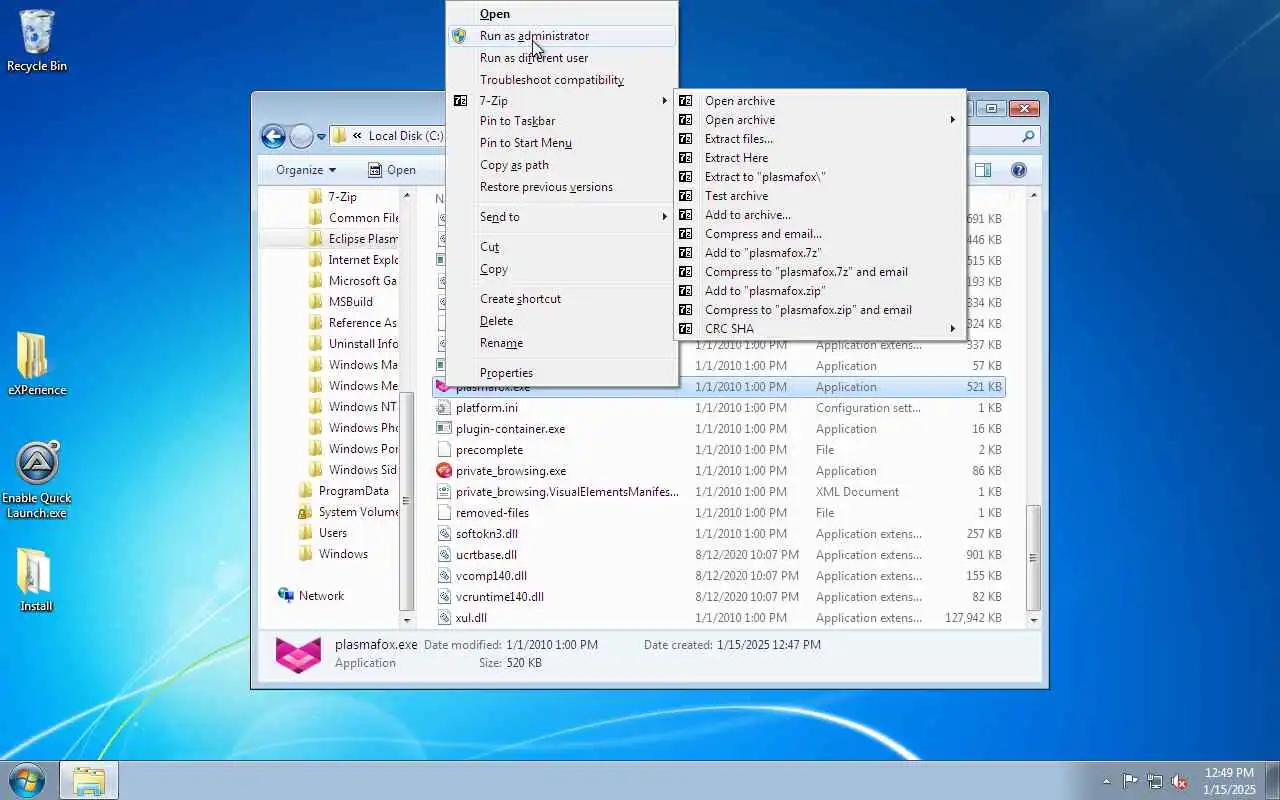The height and width of the screenshot is (800, 1280).
Task: Select Compress and email...
Action: (x=820, y=234)
